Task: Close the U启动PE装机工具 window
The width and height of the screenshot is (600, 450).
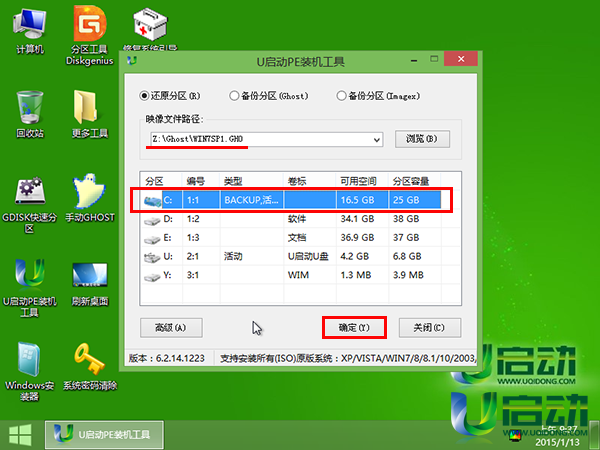Action: 461,59
